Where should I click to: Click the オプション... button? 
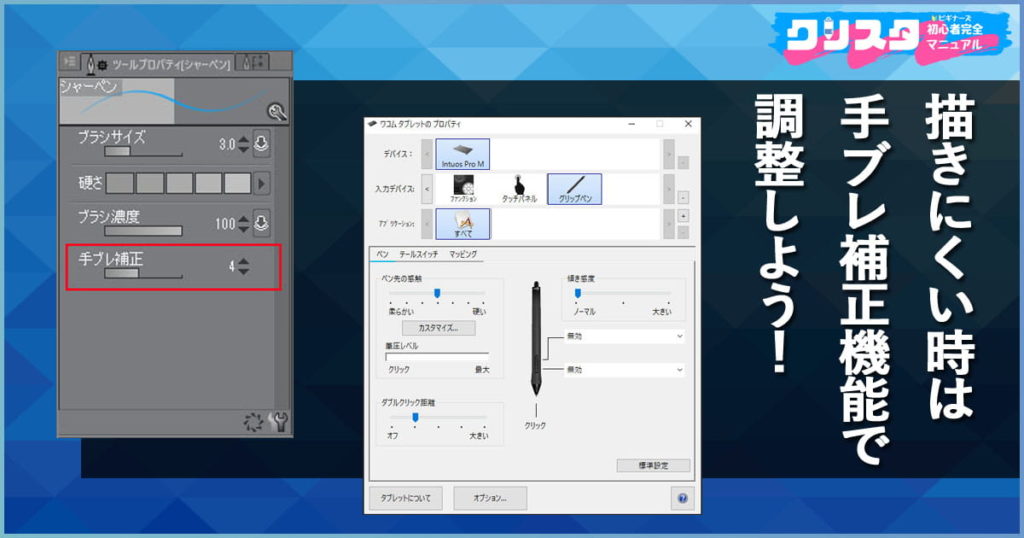click(490, 498)
